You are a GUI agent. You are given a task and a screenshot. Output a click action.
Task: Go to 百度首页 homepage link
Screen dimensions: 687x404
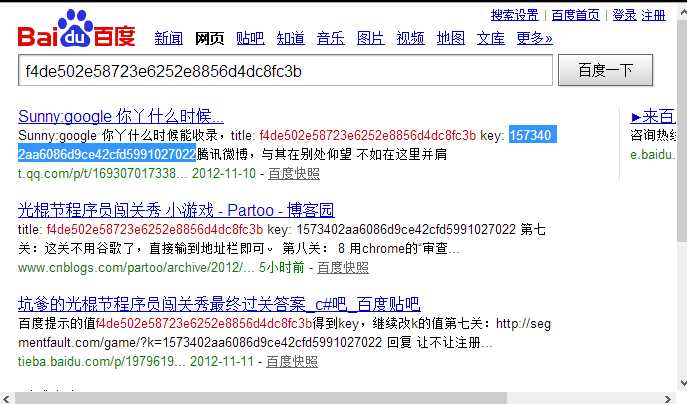575,15
